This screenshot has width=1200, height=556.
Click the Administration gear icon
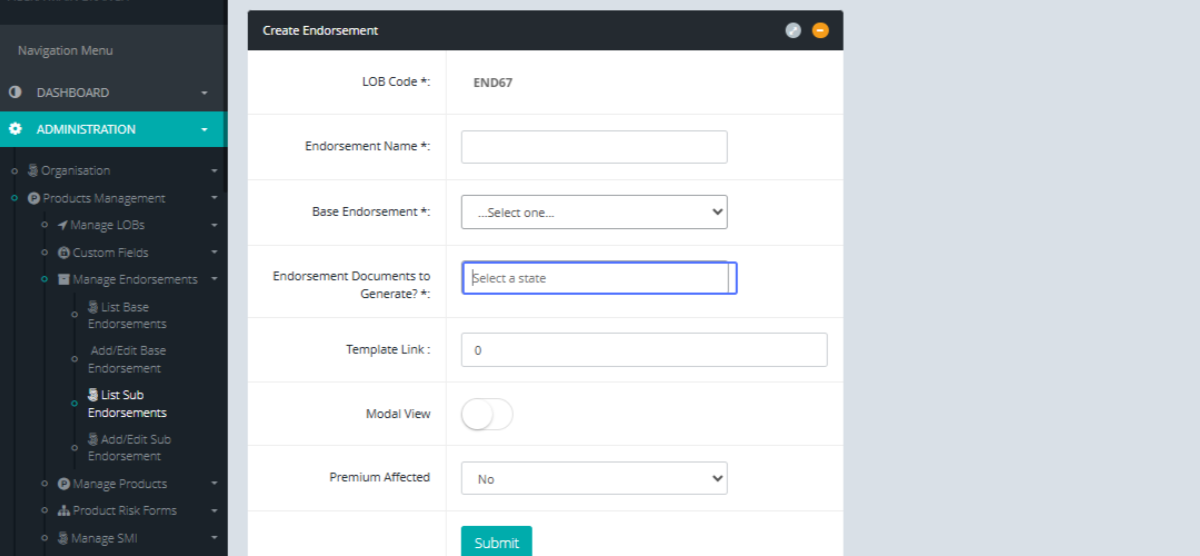15,129
